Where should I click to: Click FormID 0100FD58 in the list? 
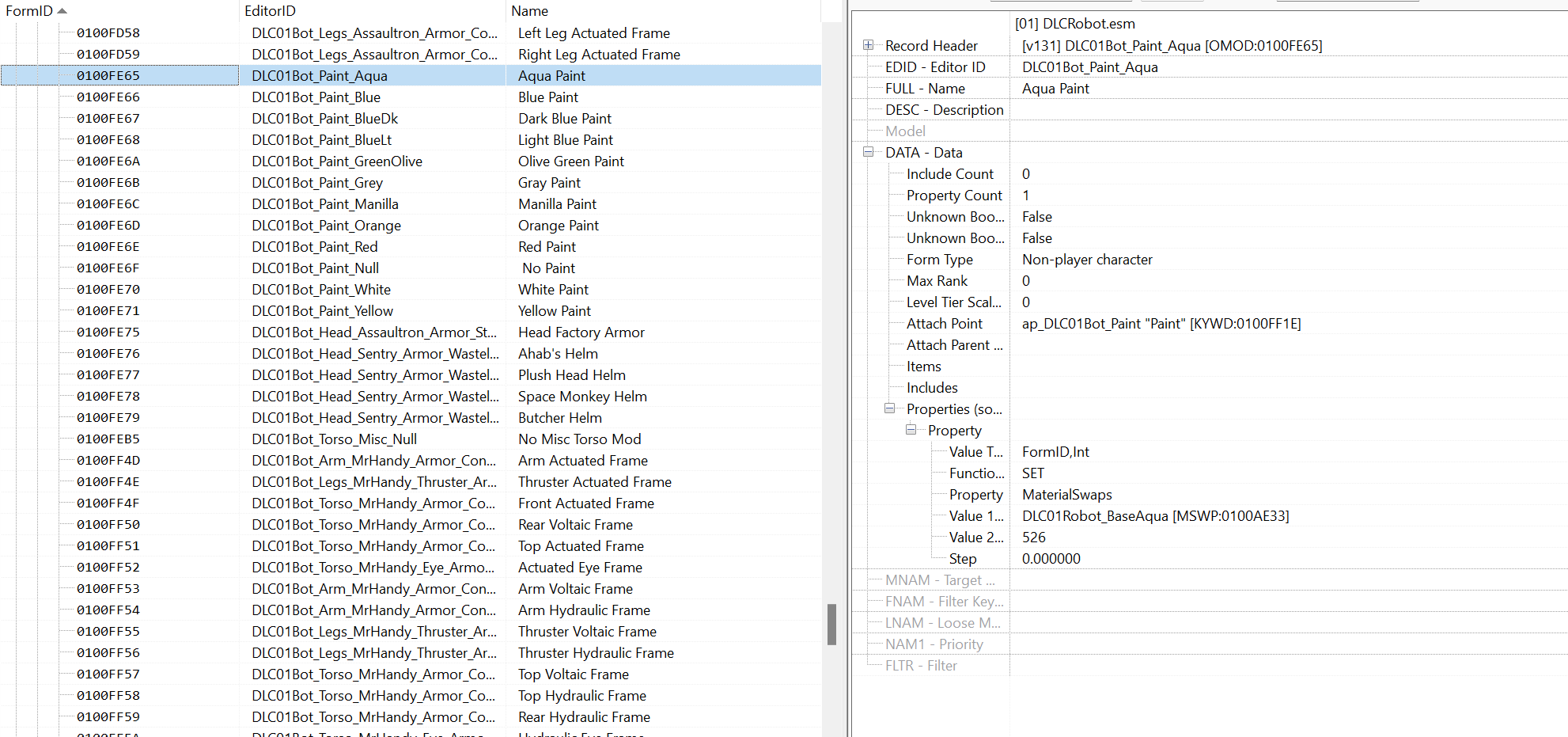(108, 33)
